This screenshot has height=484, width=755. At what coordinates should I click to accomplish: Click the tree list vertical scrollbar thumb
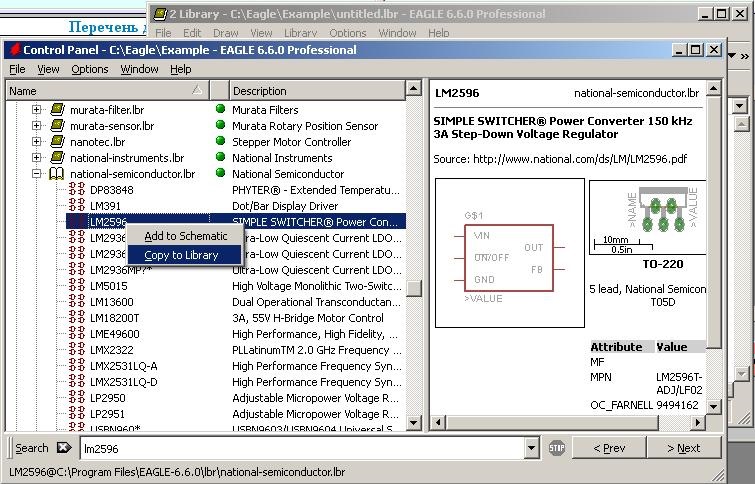[414, 288]
